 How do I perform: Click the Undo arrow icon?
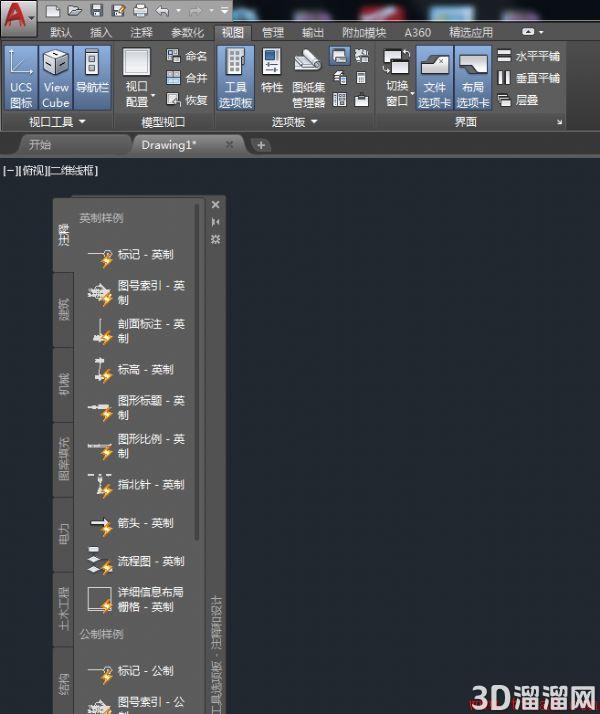click(162, 10)
